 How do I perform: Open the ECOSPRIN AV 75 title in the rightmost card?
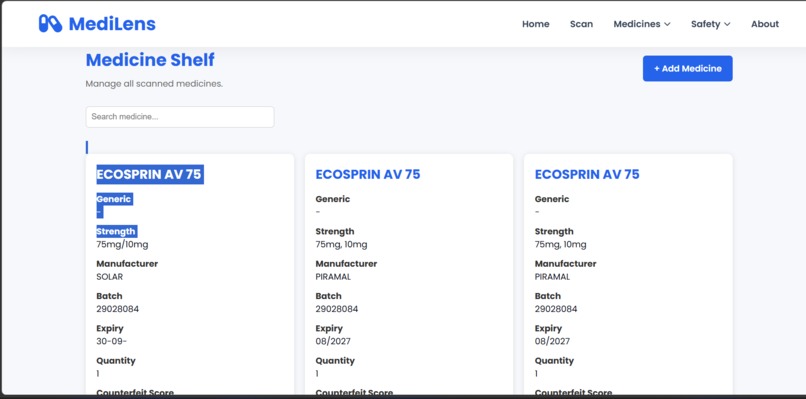pos(587,174)
